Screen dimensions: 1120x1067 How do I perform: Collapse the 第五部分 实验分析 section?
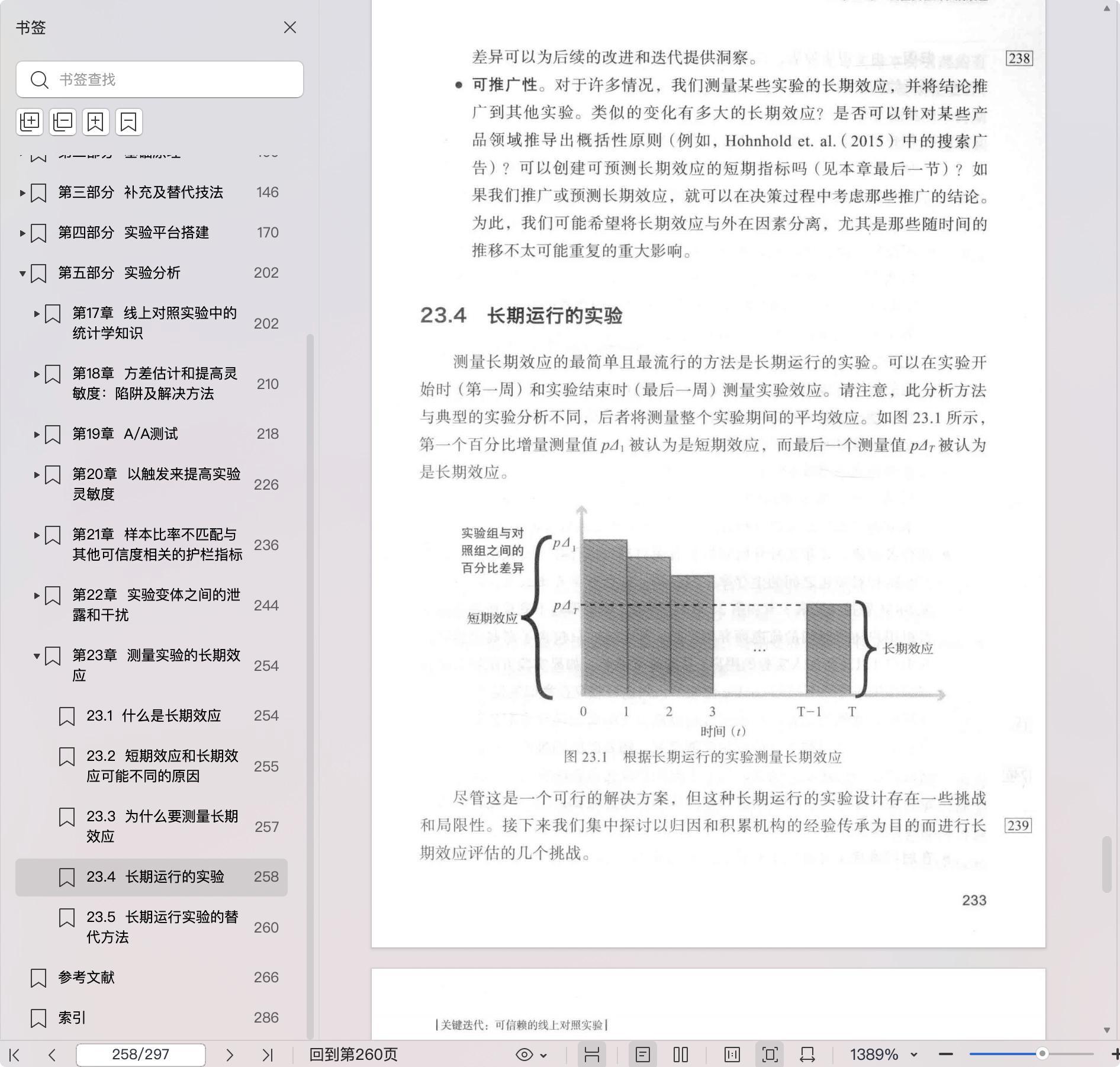click(22, 273)
